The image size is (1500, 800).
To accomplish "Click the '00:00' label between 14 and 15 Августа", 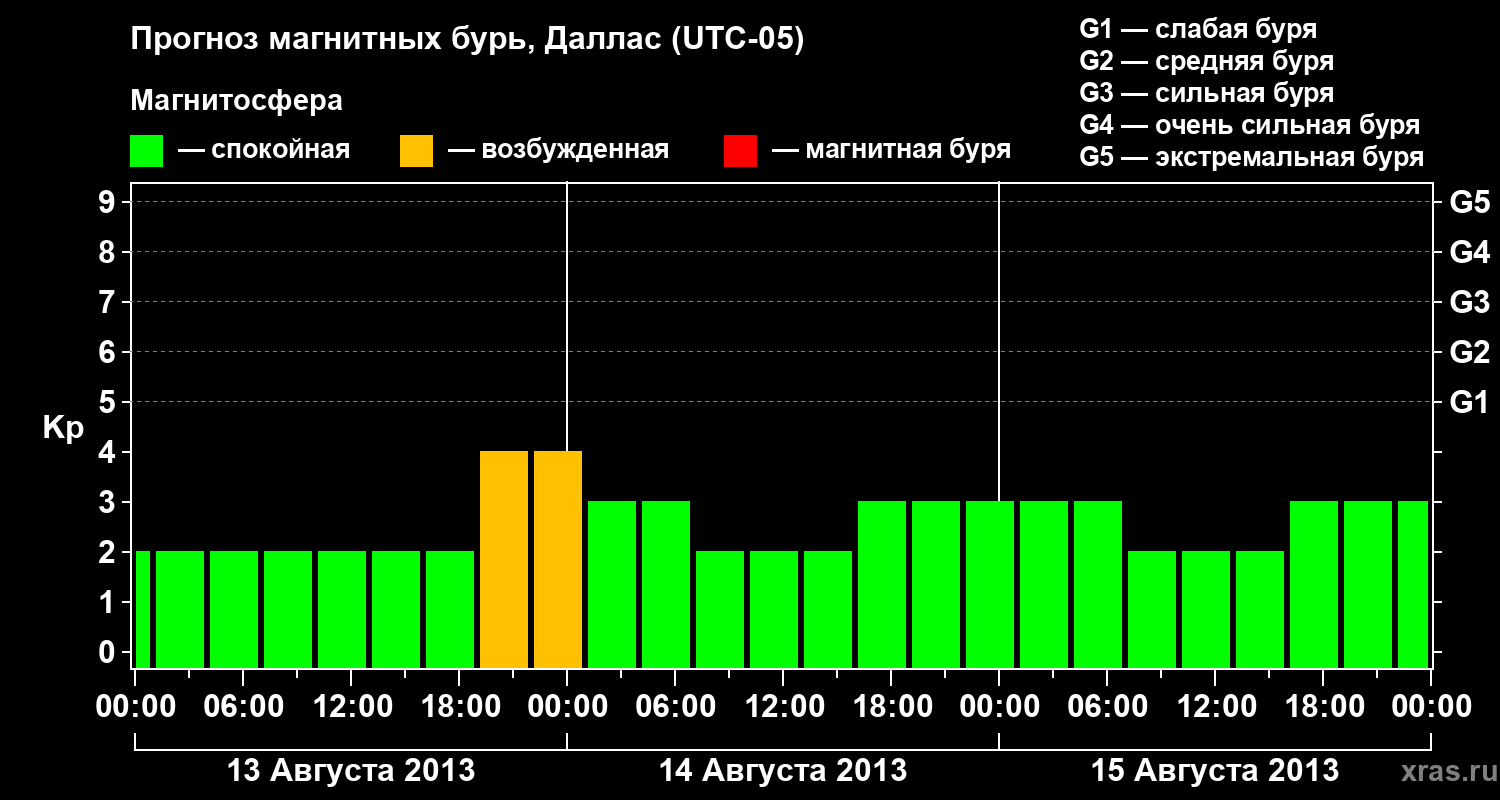I will coord(999,707).
